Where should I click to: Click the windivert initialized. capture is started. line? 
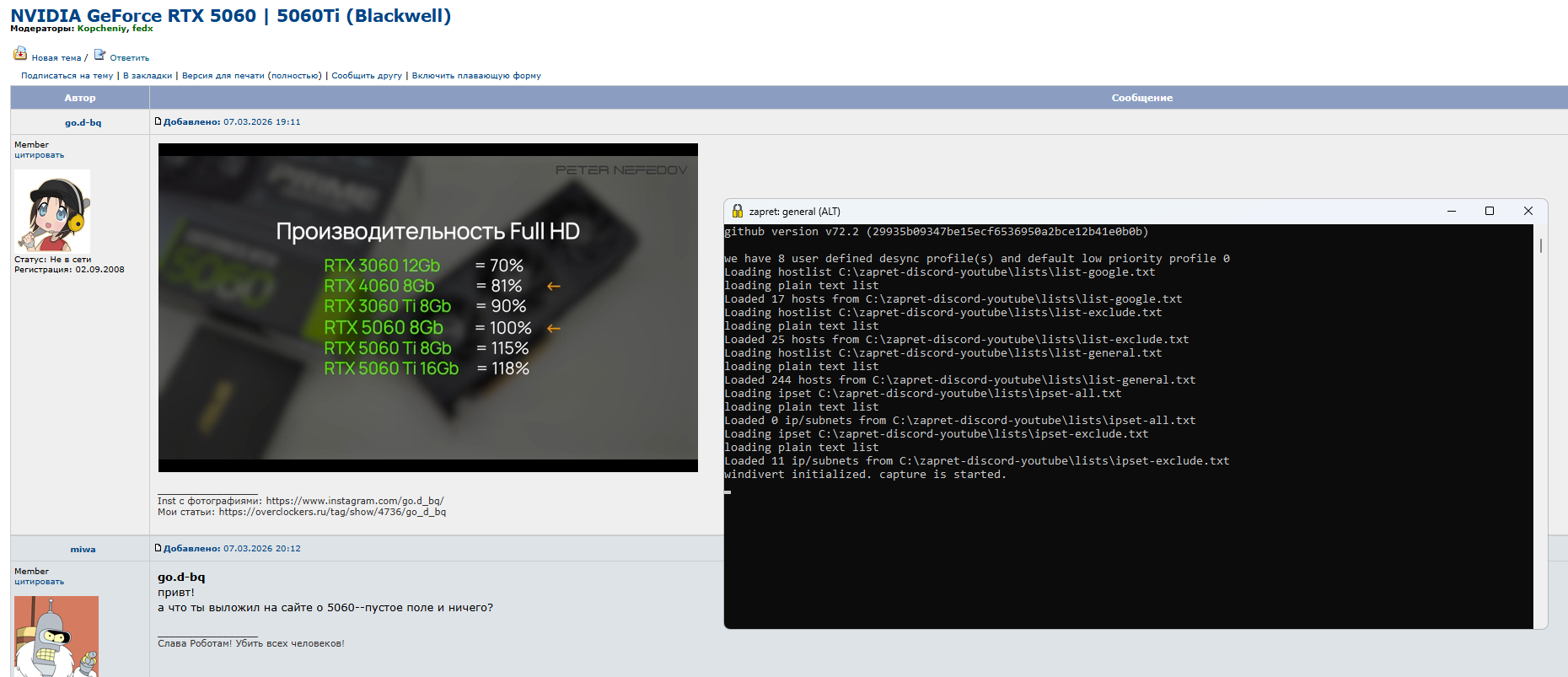(866, 475)
